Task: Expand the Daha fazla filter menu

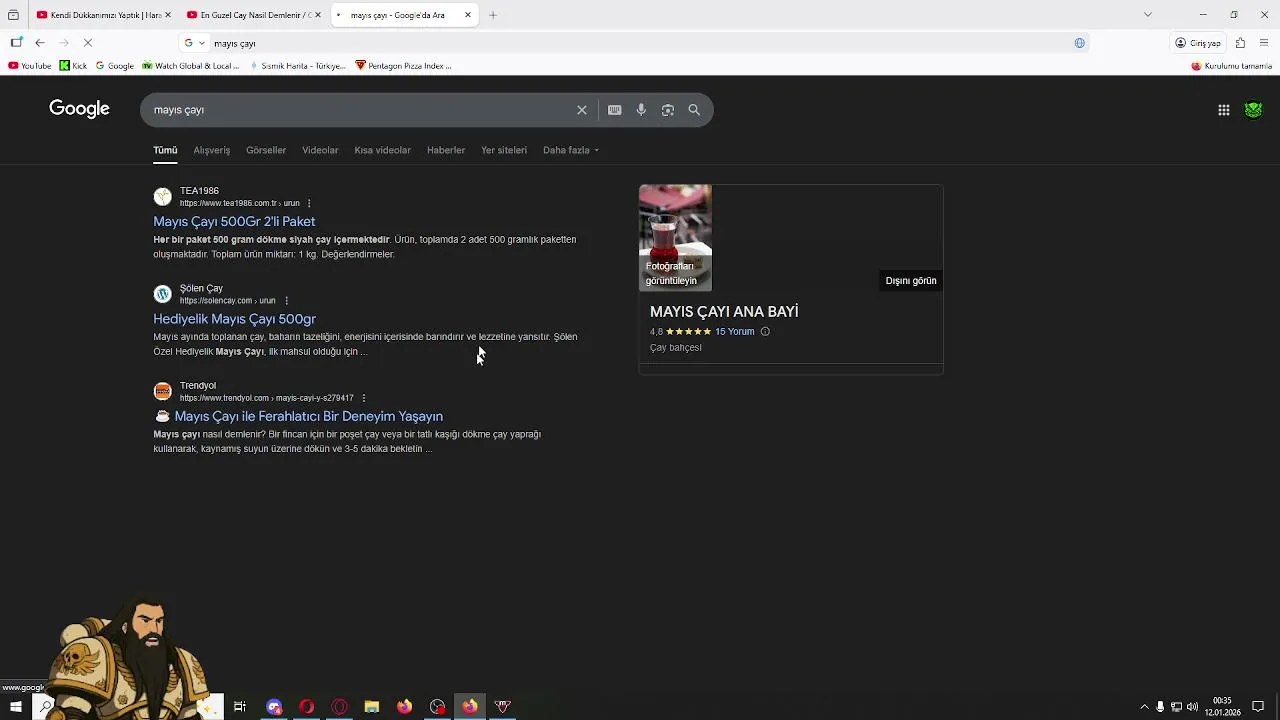Action: click(x=571, y=150)
